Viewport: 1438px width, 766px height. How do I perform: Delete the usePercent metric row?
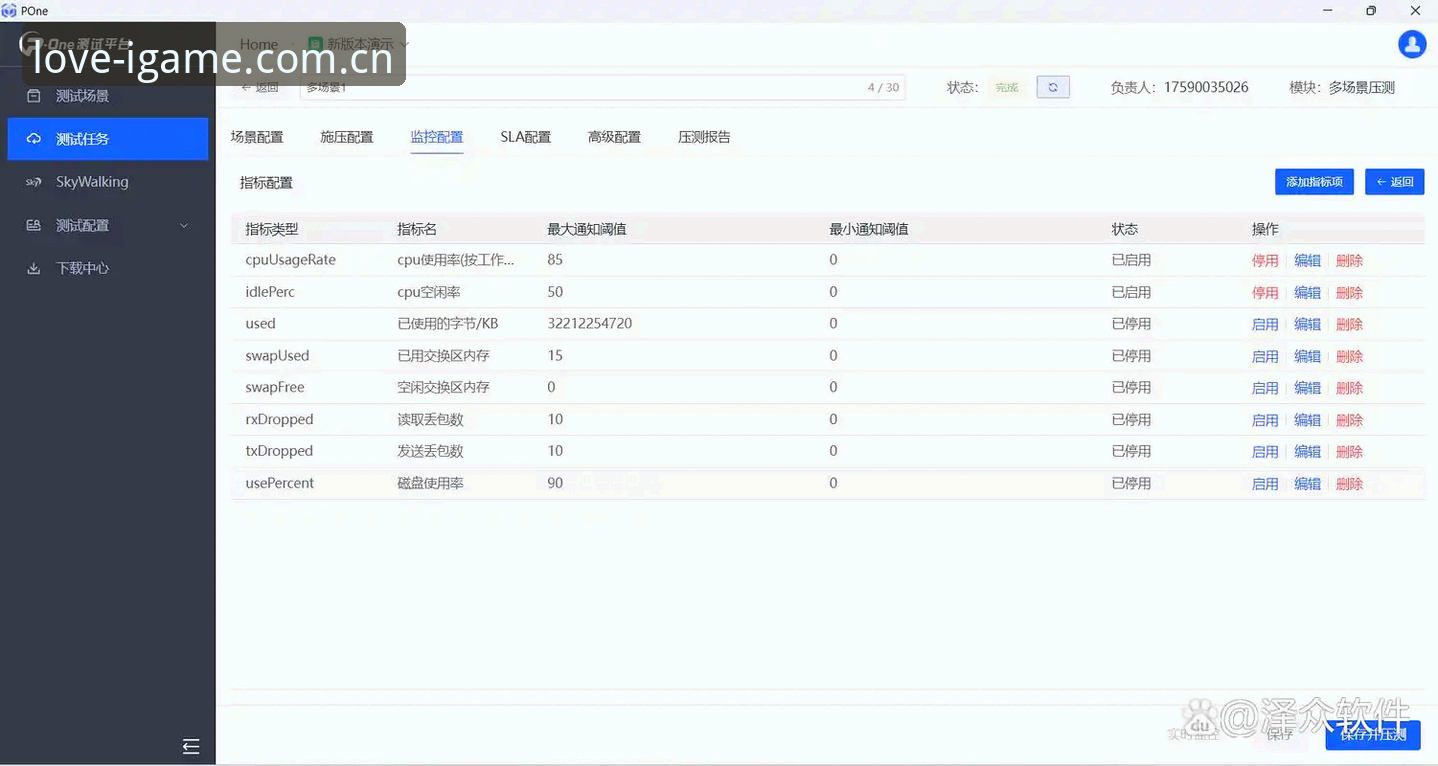(x=1349, y=484)
